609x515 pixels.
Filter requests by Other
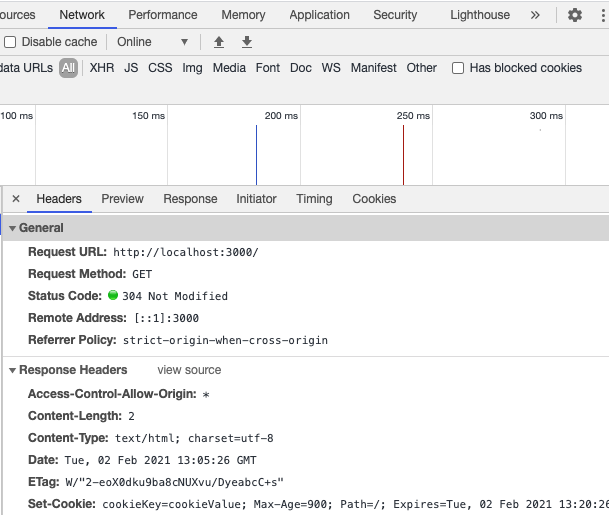[421, 68]
